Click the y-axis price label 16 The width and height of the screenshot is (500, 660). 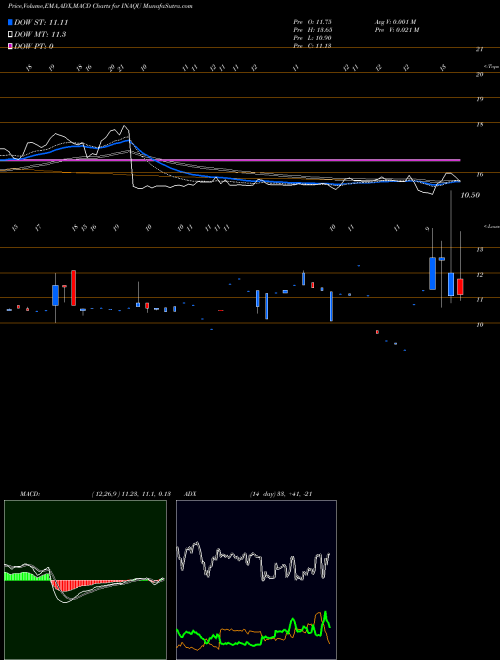coord(479,174)
